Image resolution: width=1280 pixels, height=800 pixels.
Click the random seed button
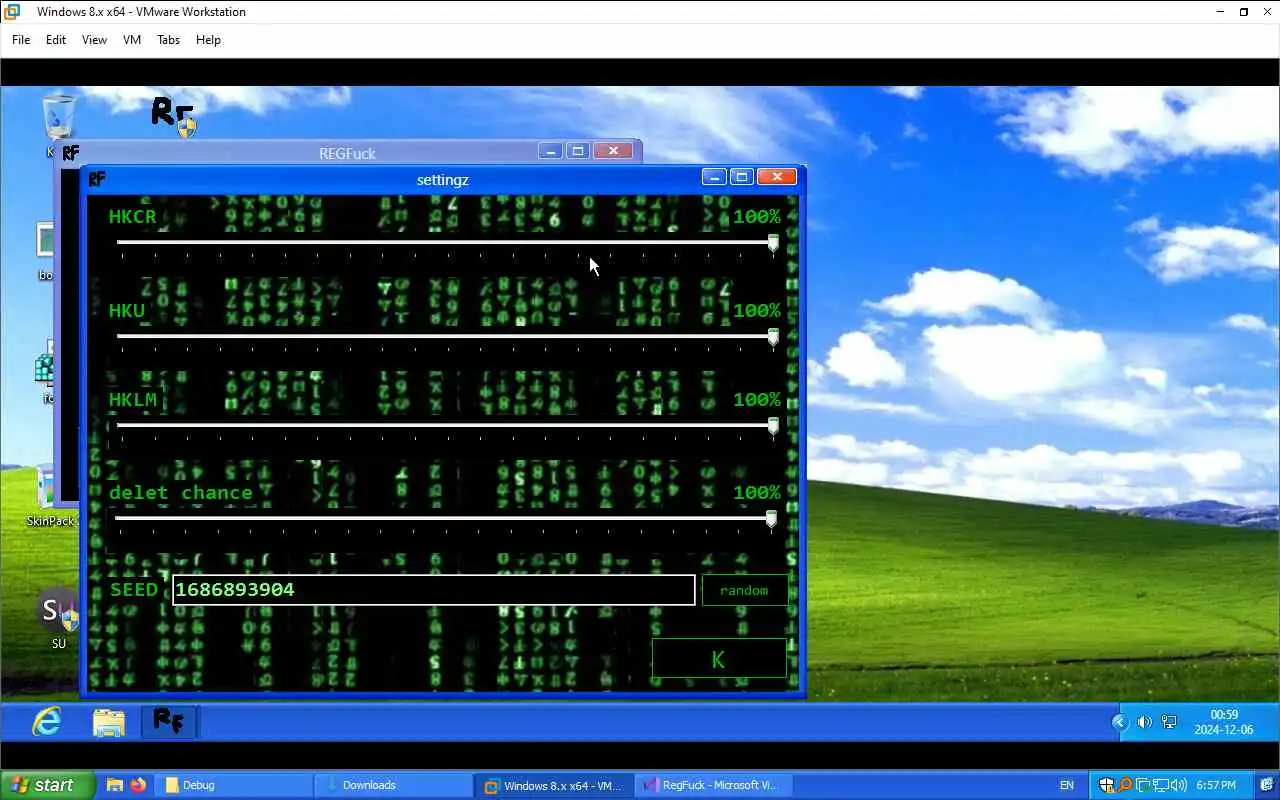point(744,590)
